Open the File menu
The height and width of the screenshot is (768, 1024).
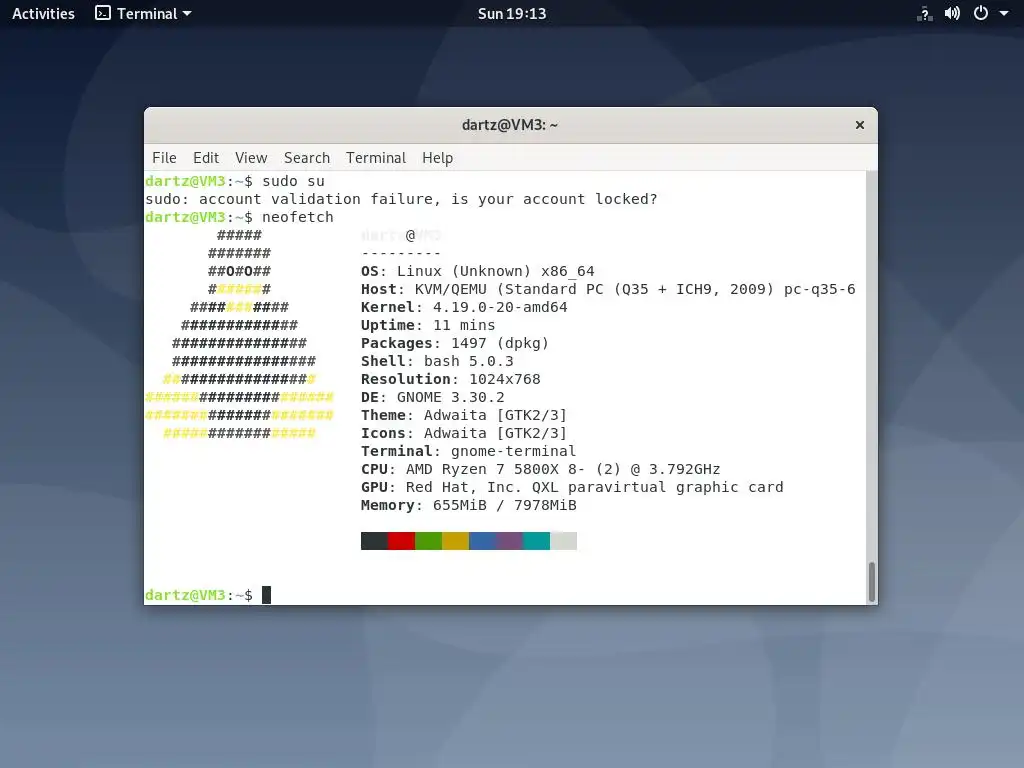164,158
